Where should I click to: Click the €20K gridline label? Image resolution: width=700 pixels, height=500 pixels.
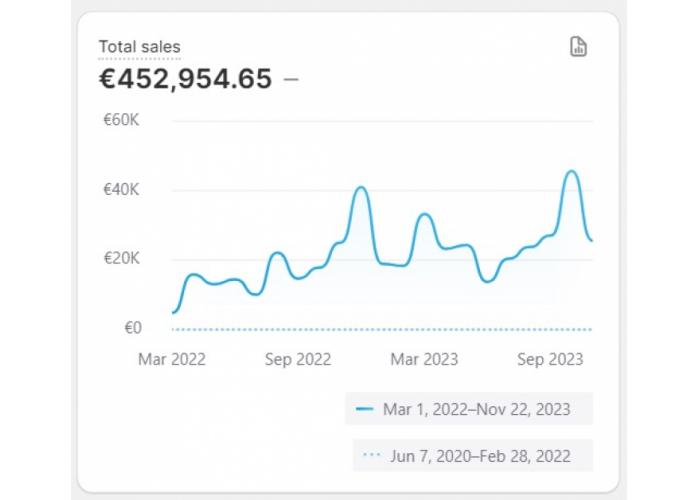(x=121, y=258)
